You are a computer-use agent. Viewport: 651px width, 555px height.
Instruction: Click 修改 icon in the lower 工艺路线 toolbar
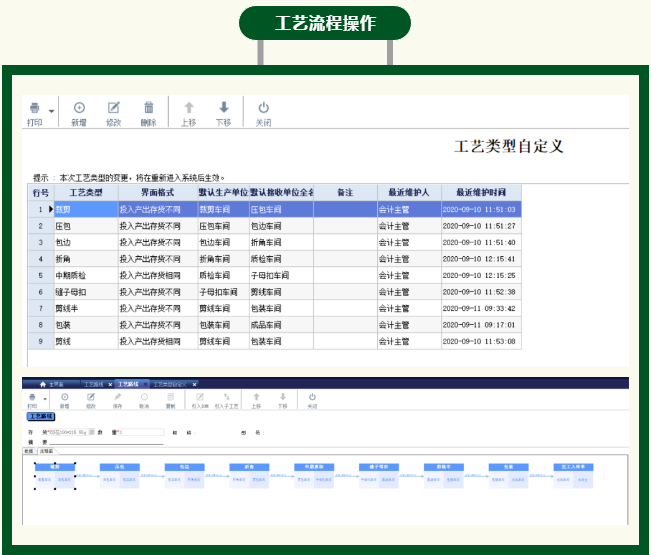pyautogui.click(x=91, y=397)
